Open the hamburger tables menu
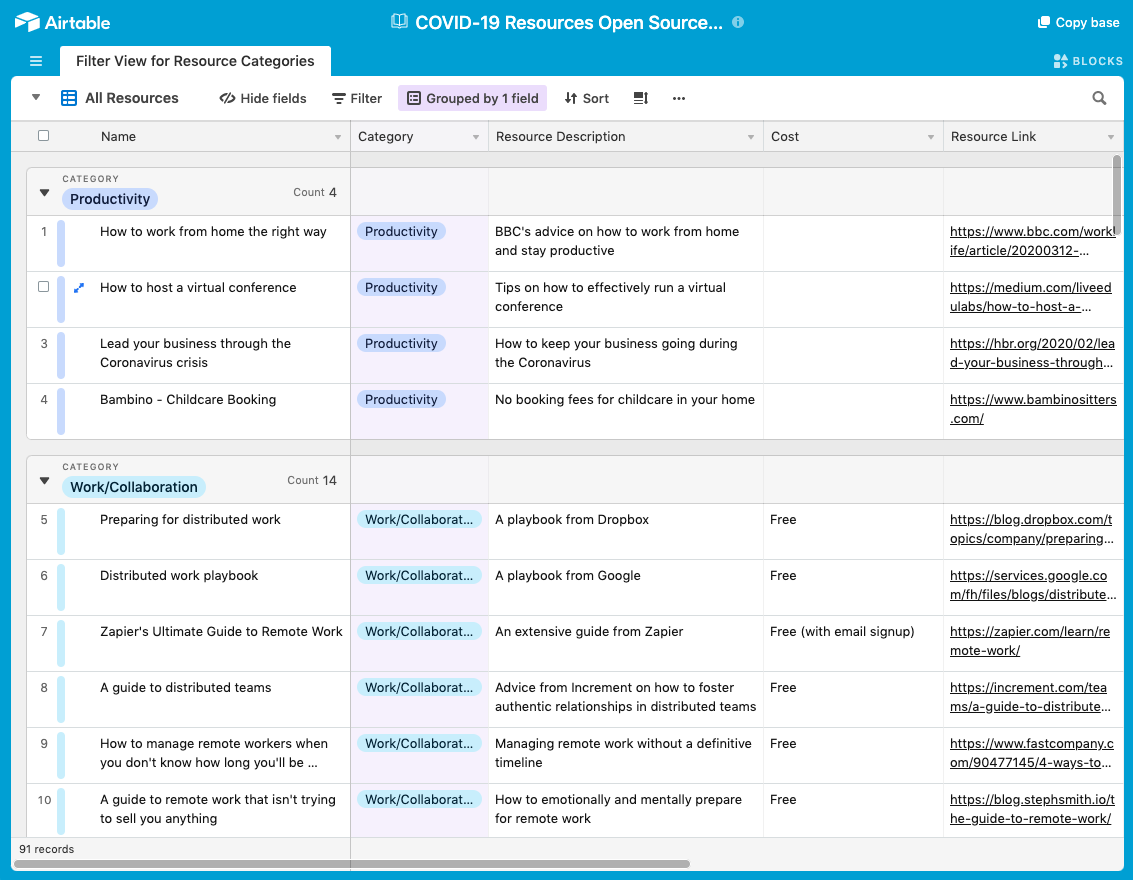This screenshot has height=880, width=1133. pyautogui.click(x=35, y=61)
